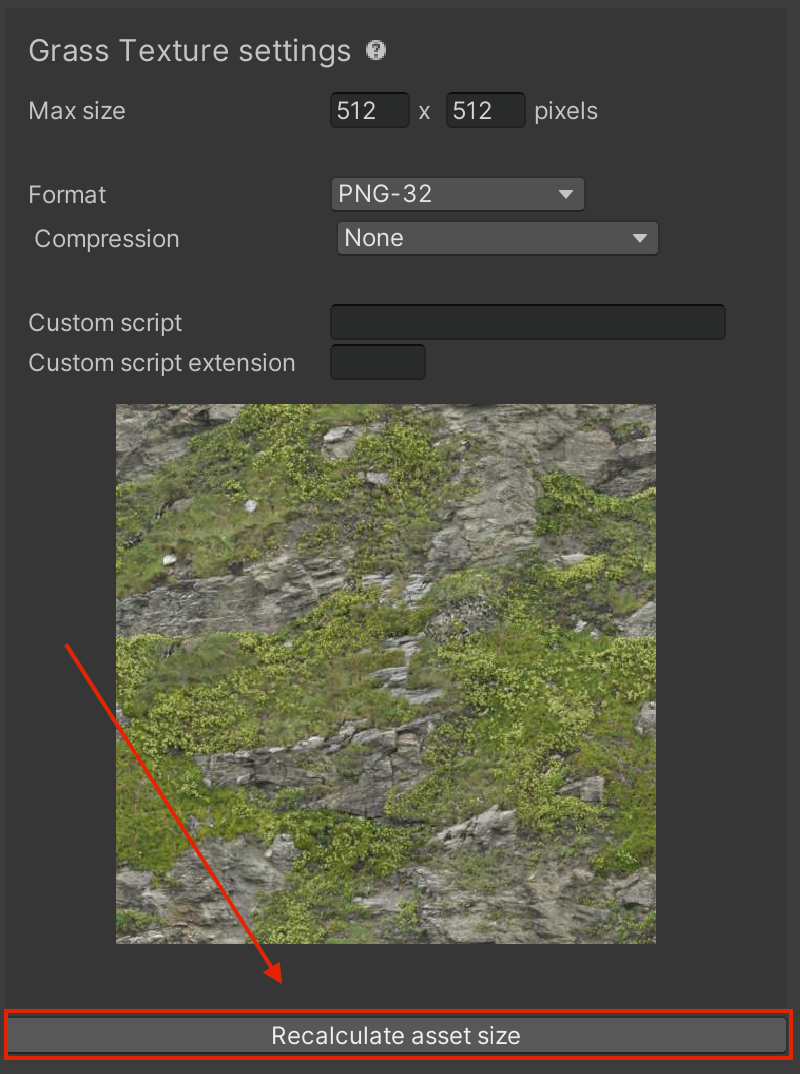Image resolution: width=800 pixels, height=1074 pixels.
Task: Click the red arrow annotation head
Action: (x=274, y=973)
